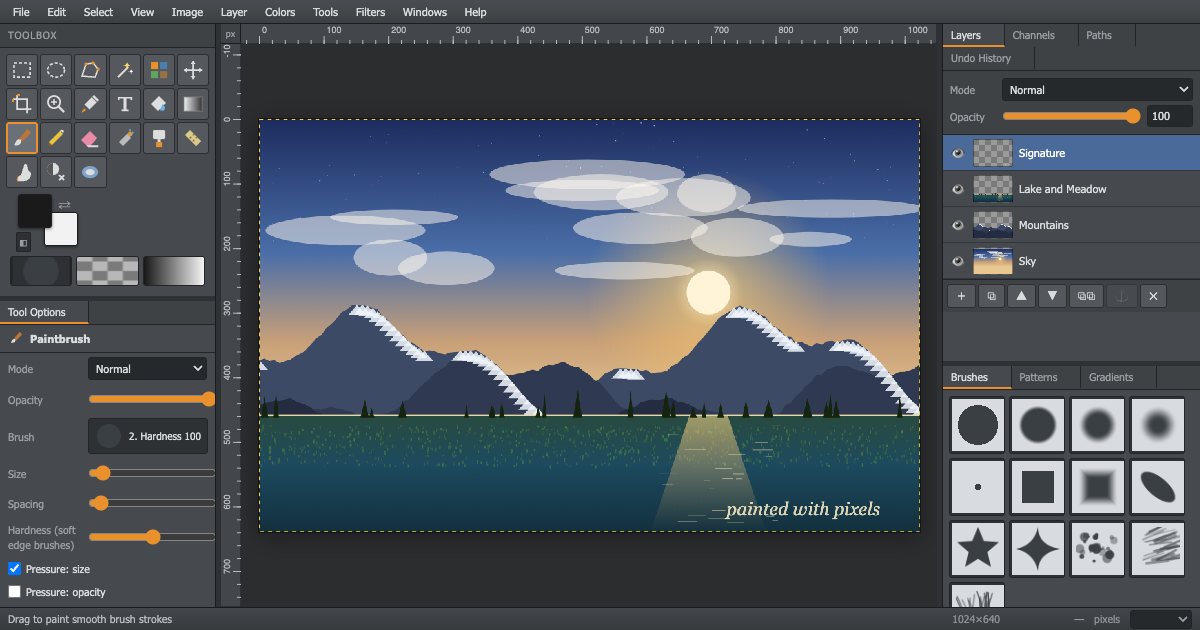Open the Undo History tab
Screen dimensions: 1200x630
point(980,58)
